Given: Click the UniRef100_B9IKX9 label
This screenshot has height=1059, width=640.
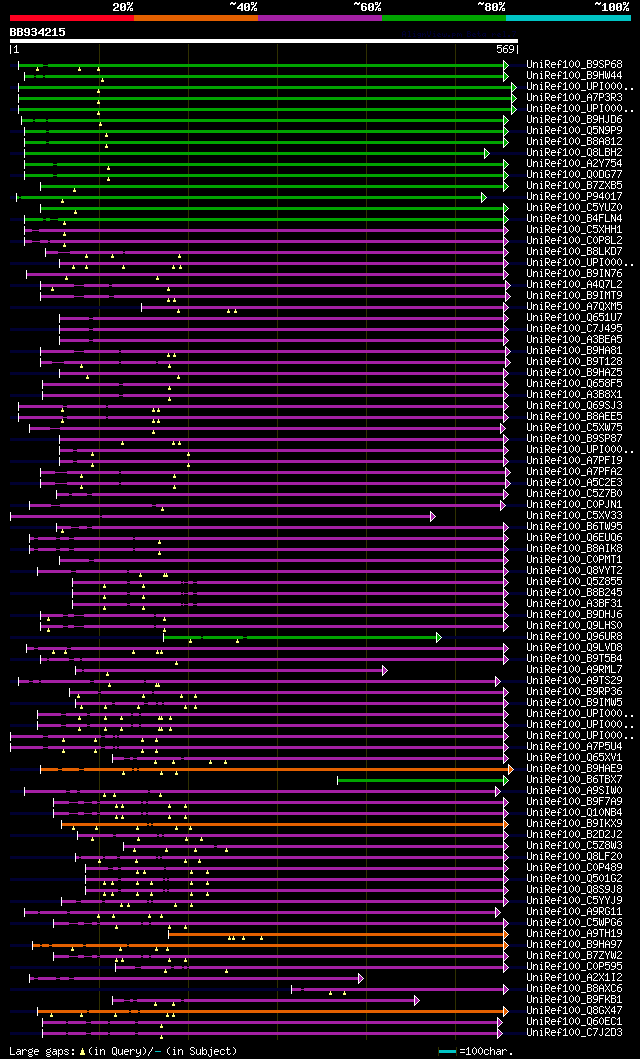Looking at the screenshot, I should [575, 823].
